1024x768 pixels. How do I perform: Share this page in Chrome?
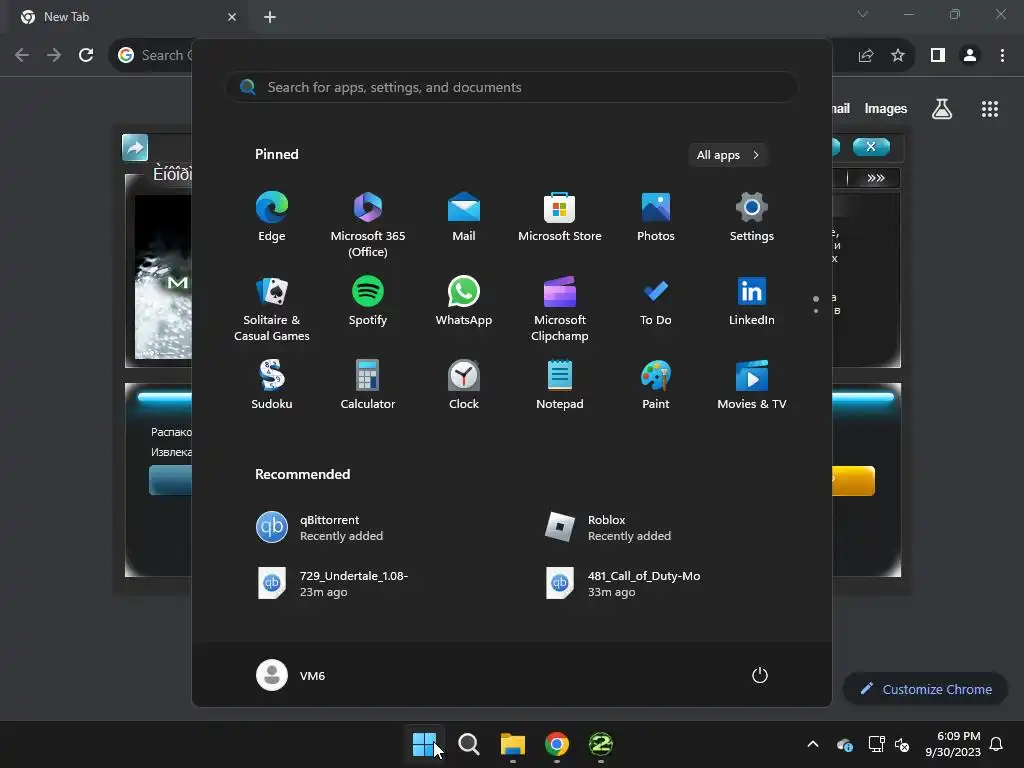click(x=866, y=56)
